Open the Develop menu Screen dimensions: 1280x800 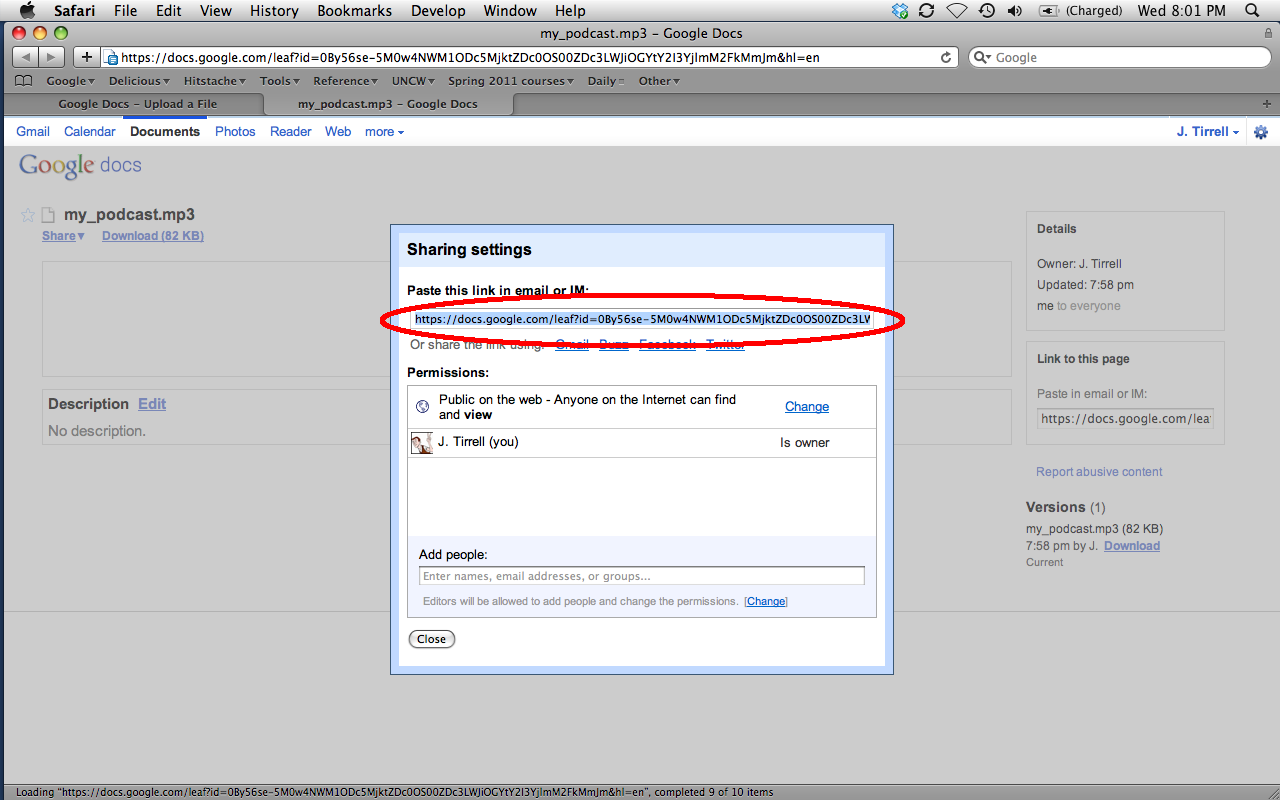pyautogui.click(x=438, y=11)
